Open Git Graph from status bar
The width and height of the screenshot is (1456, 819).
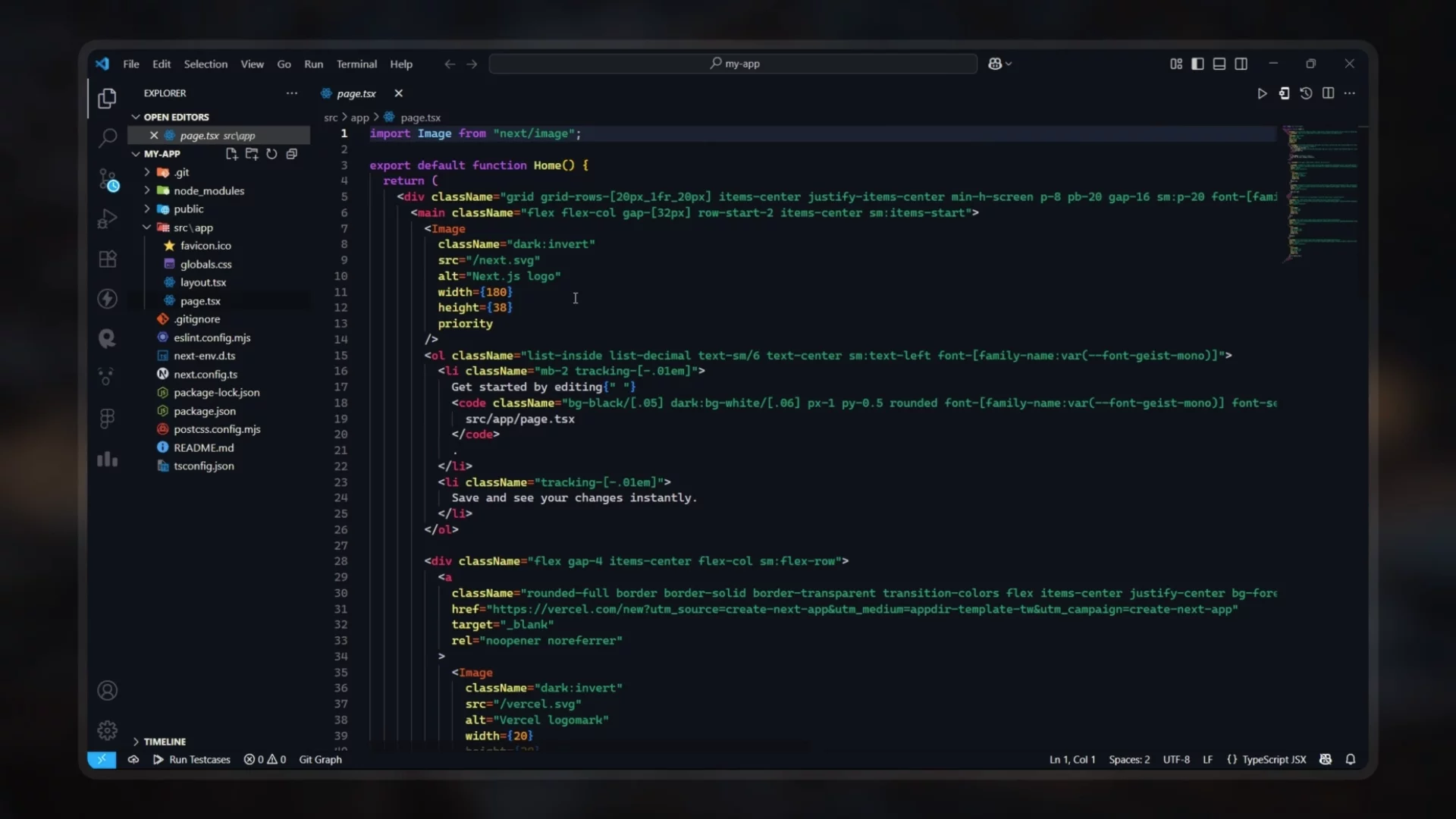click(x=320, y=759)
